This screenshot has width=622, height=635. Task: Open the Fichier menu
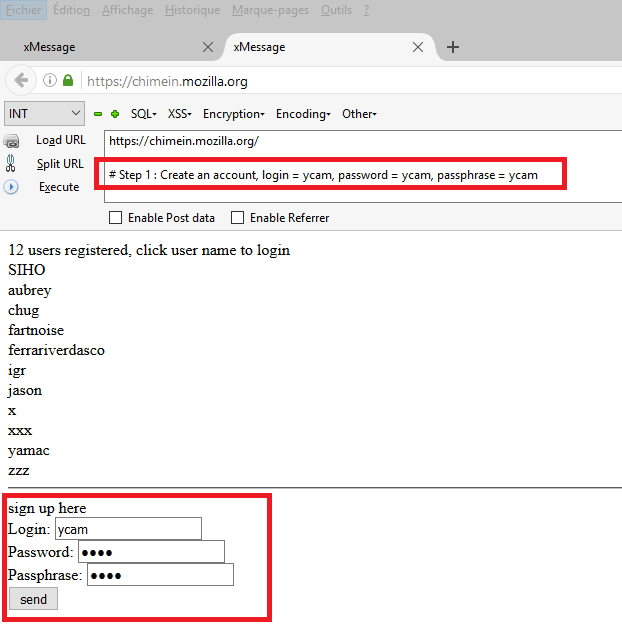coord(23,10)
